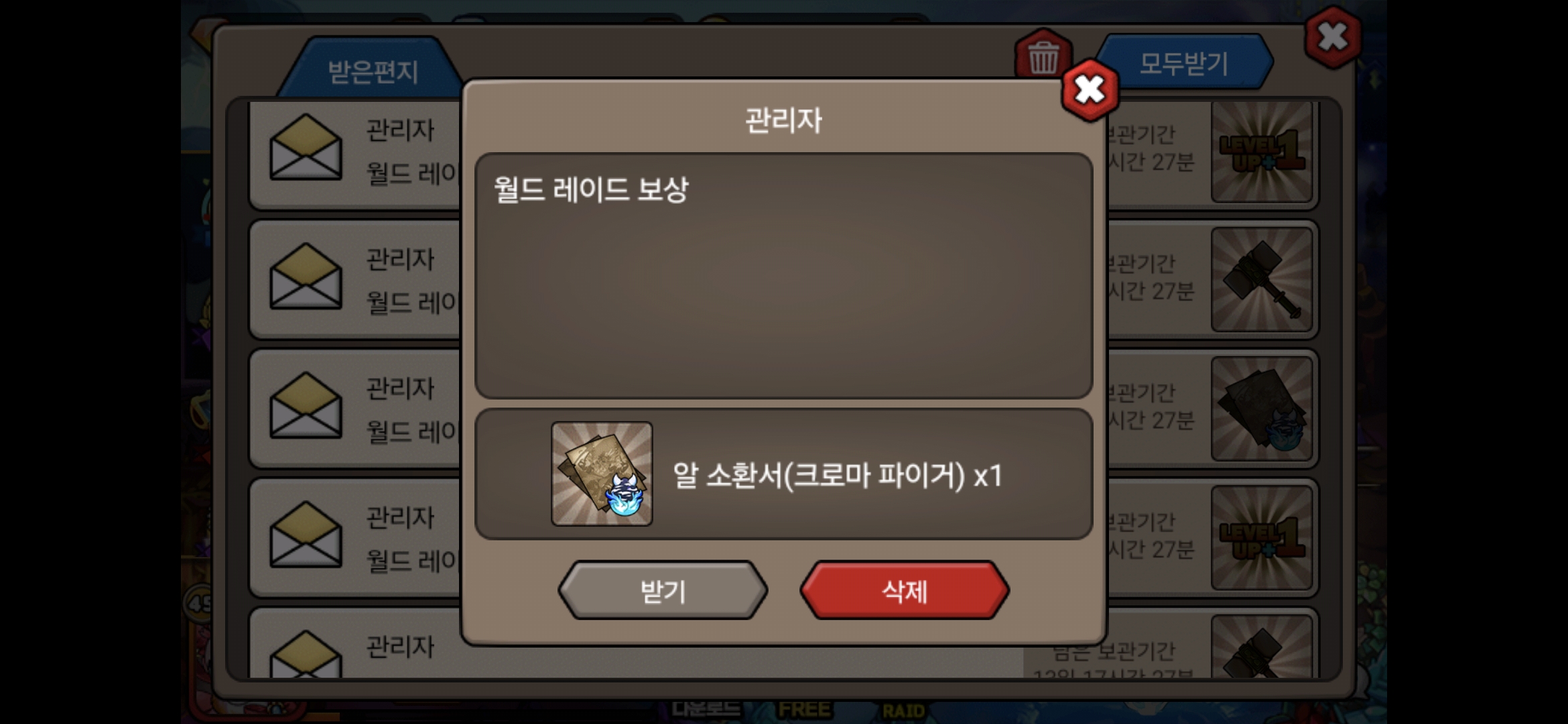Click the red 삭제 delete button
1568x724 pixels.
[904, 591]
